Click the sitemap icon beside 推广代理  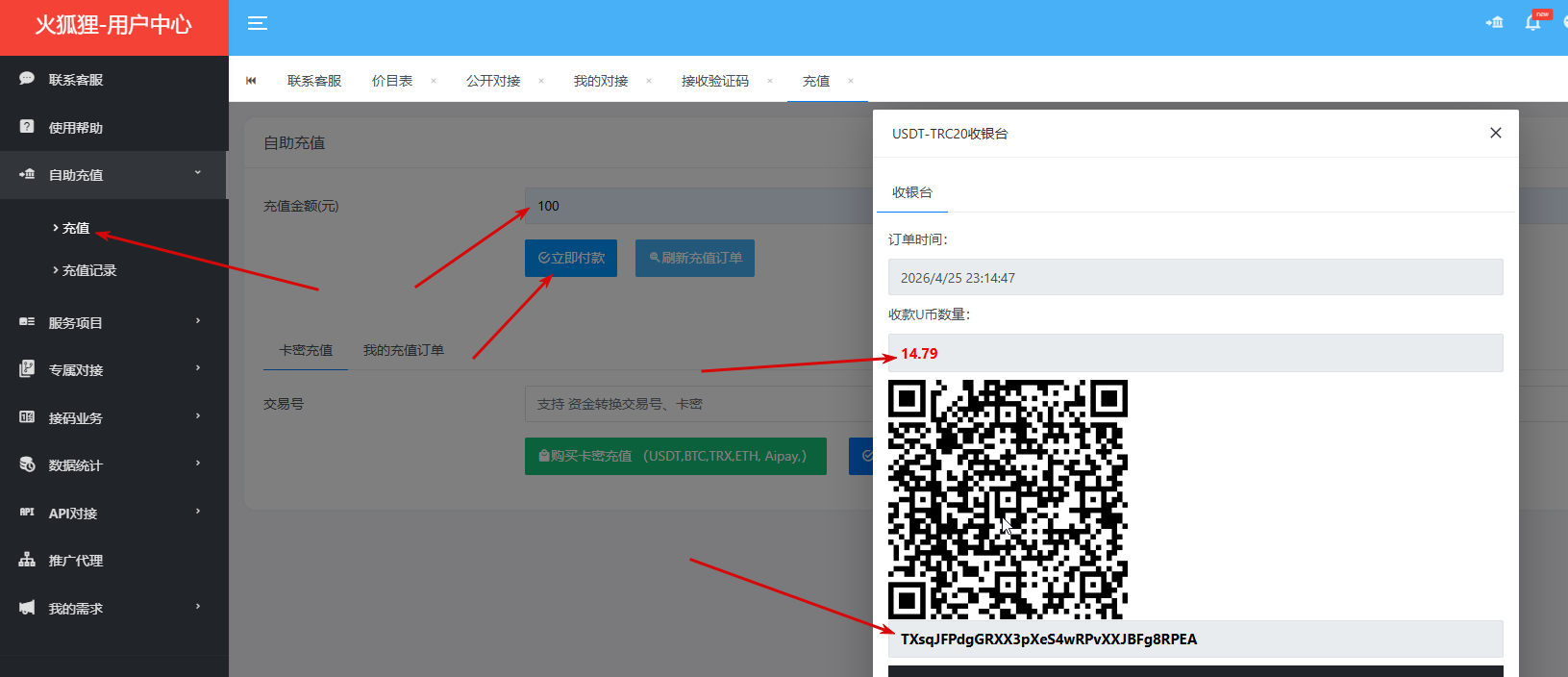pos(27,560)
